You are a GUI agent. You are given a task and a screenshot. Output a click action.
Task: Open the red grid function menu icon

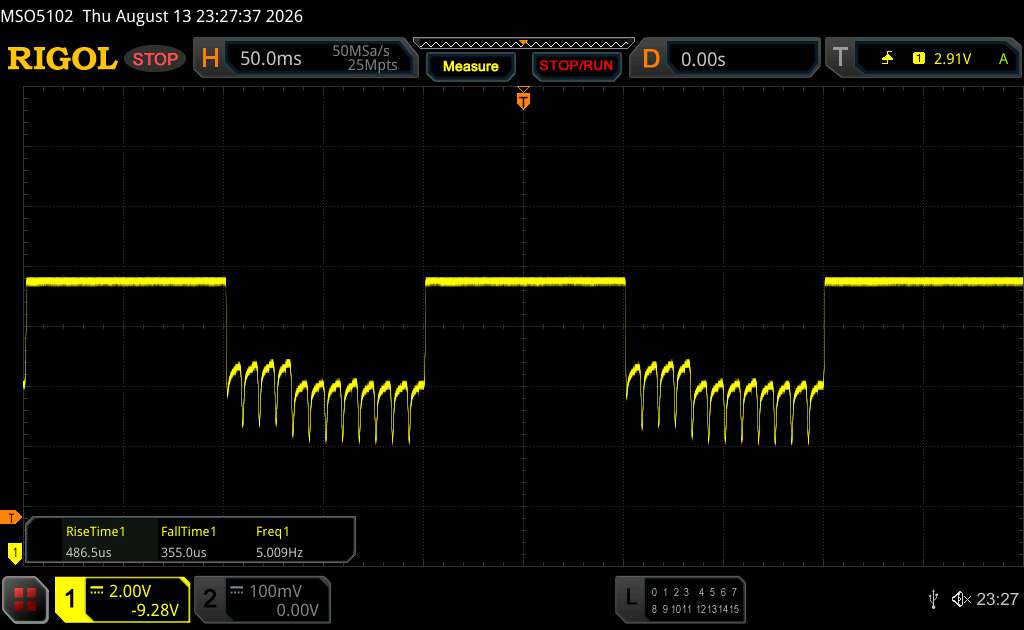[x=25, y=599]
